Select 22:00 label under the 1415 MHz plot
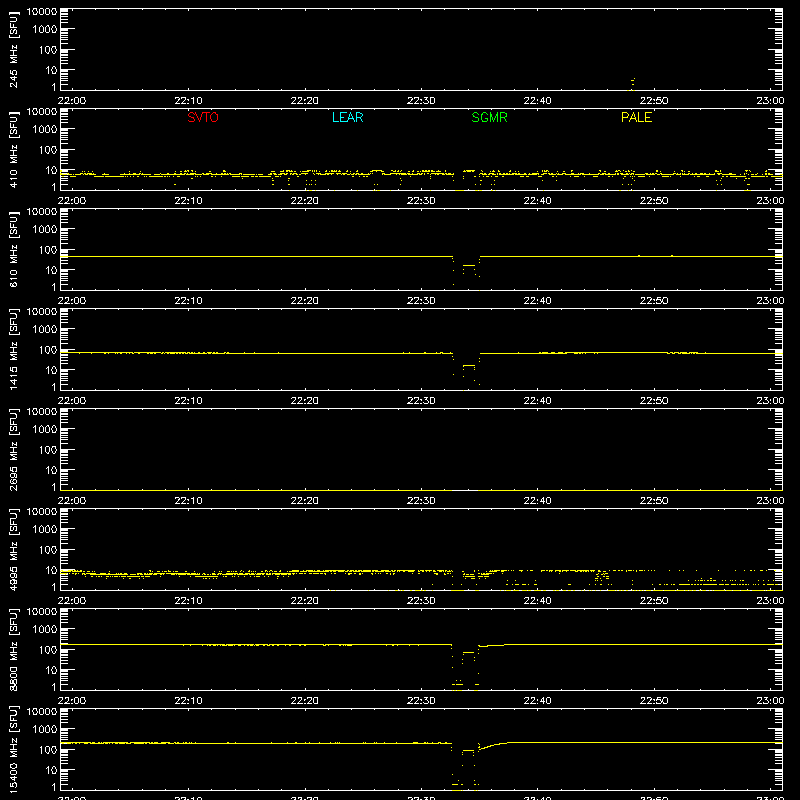800x800 pixels. click(72, 401)
